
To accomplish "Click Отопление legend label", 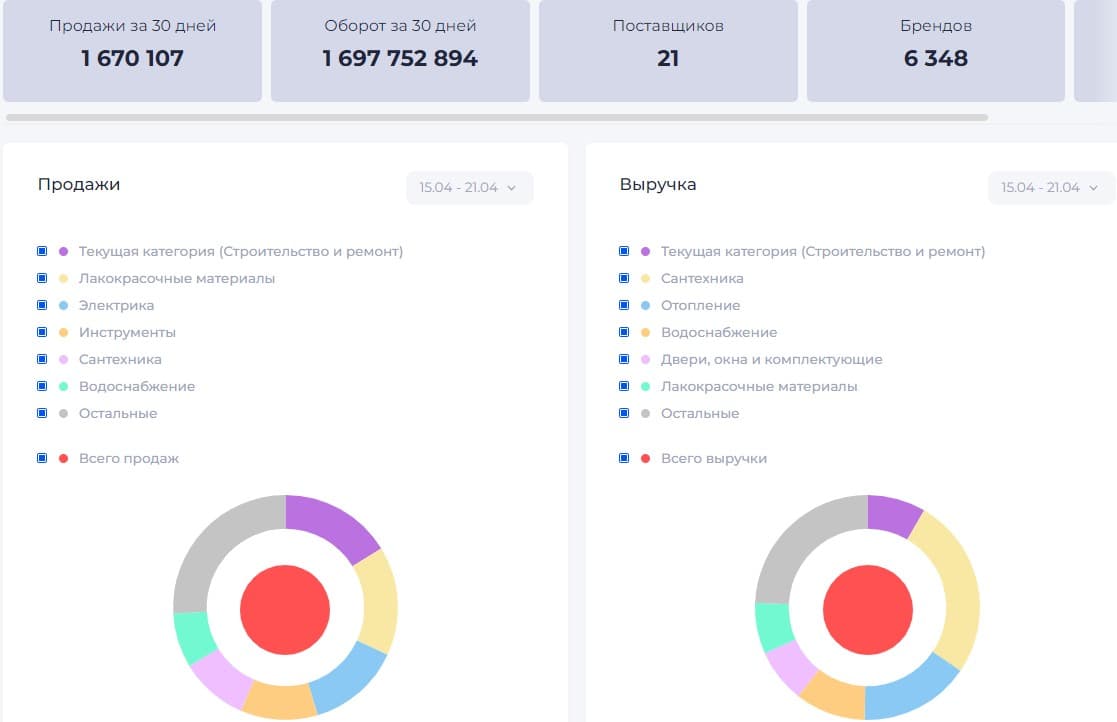I will point(700,305).
